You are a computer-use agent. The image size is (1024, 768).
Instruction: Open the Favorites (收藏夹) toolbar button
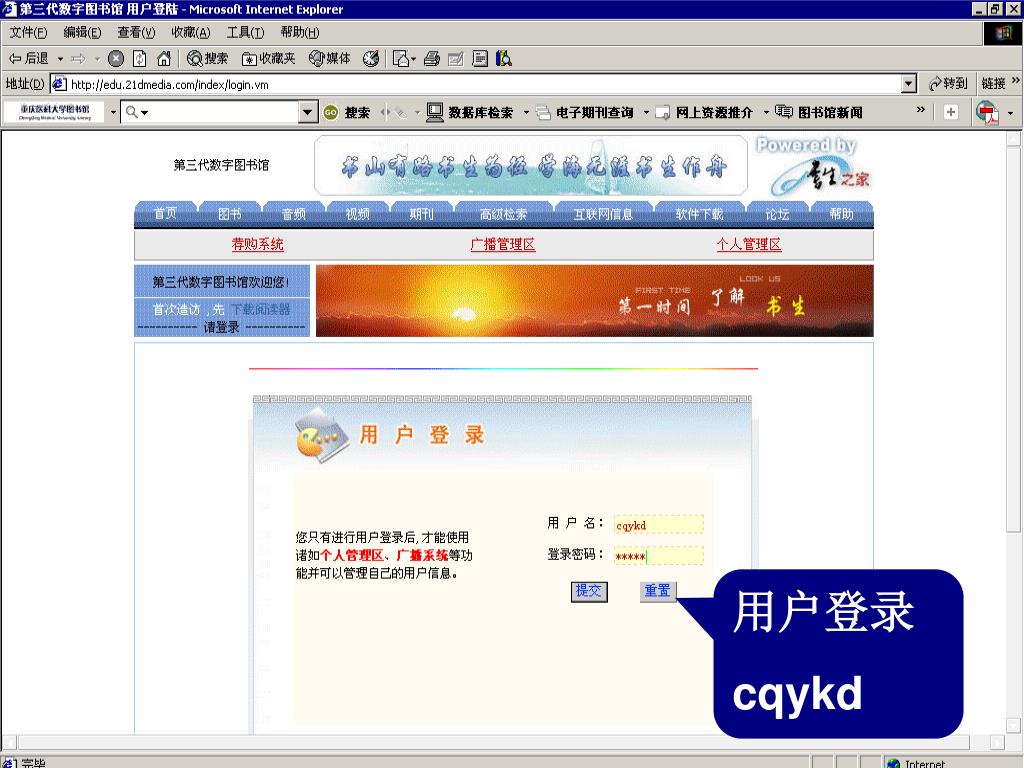(x=268, y=59)
